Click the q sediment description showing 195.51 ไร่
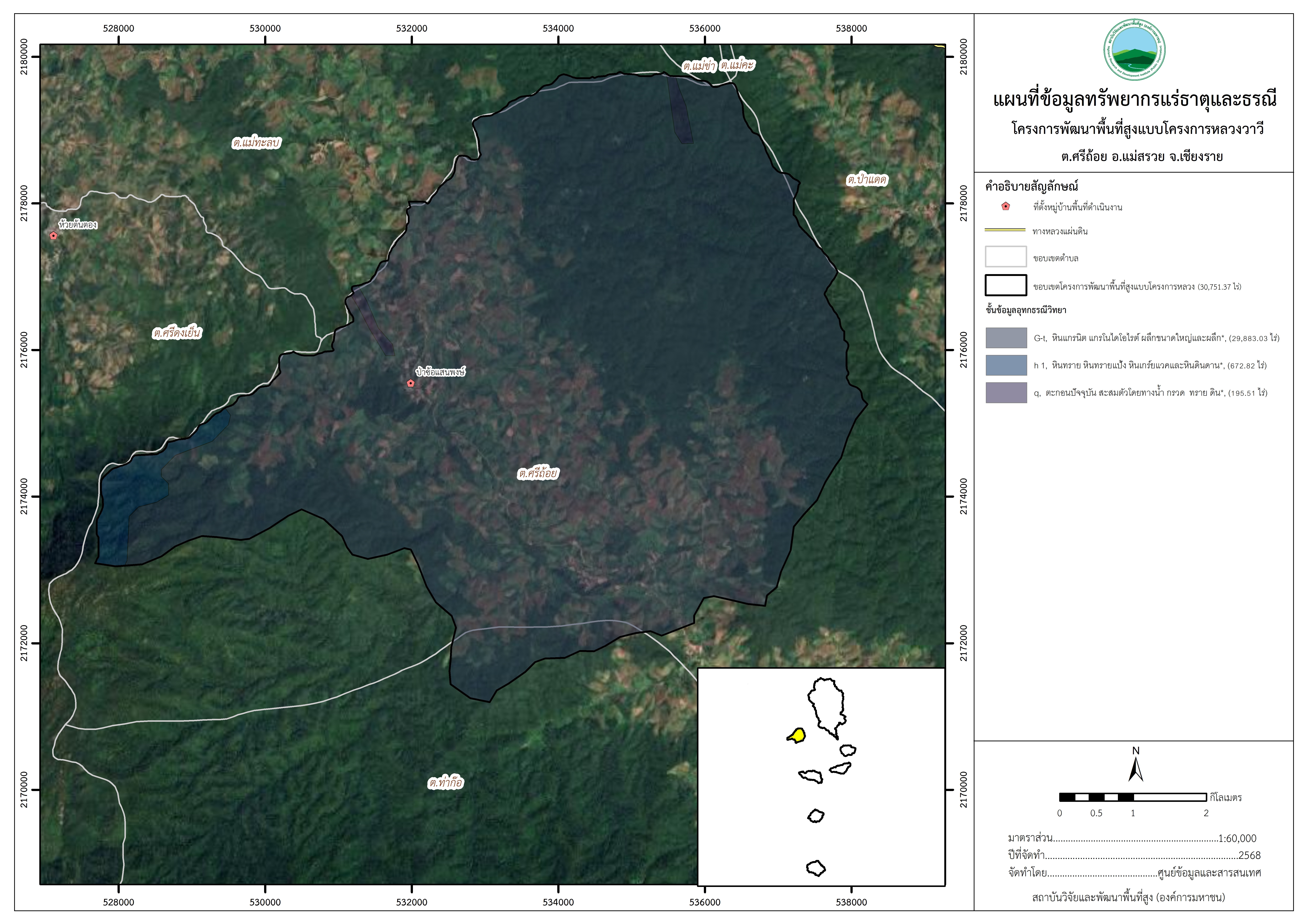The width and height of the screenshot is (1306, 924). click(x=1151, y=393)
